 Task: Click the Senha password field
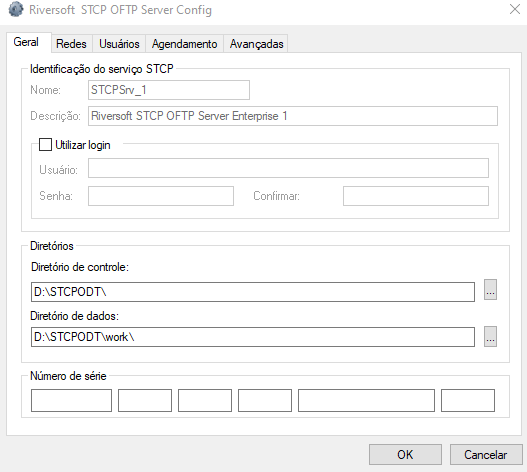161,196
